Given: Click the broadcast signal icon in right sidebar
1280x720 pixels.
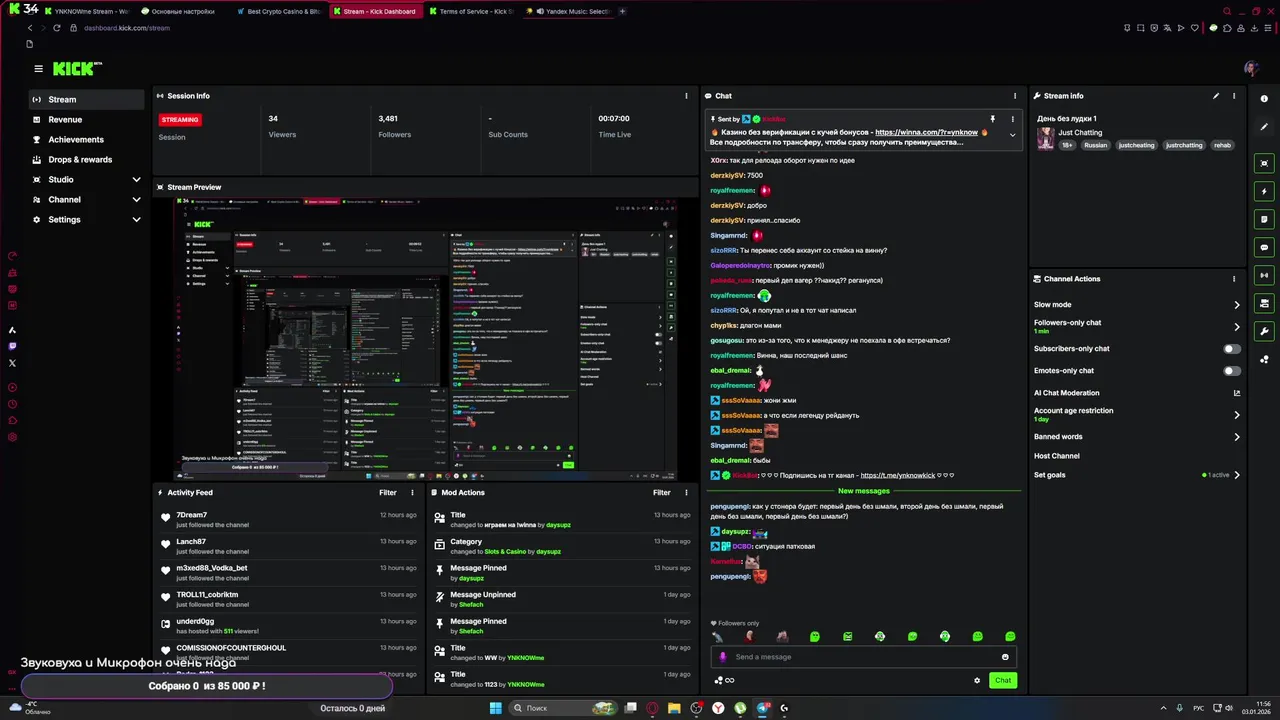Looking at the screenshot, I should (1264, 275).
